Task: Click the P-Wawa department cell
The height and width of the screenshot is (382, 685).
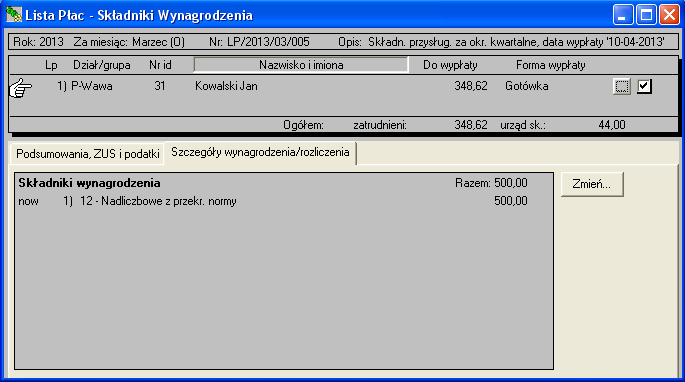Action: pyautogui.click(x=92, y=86)
